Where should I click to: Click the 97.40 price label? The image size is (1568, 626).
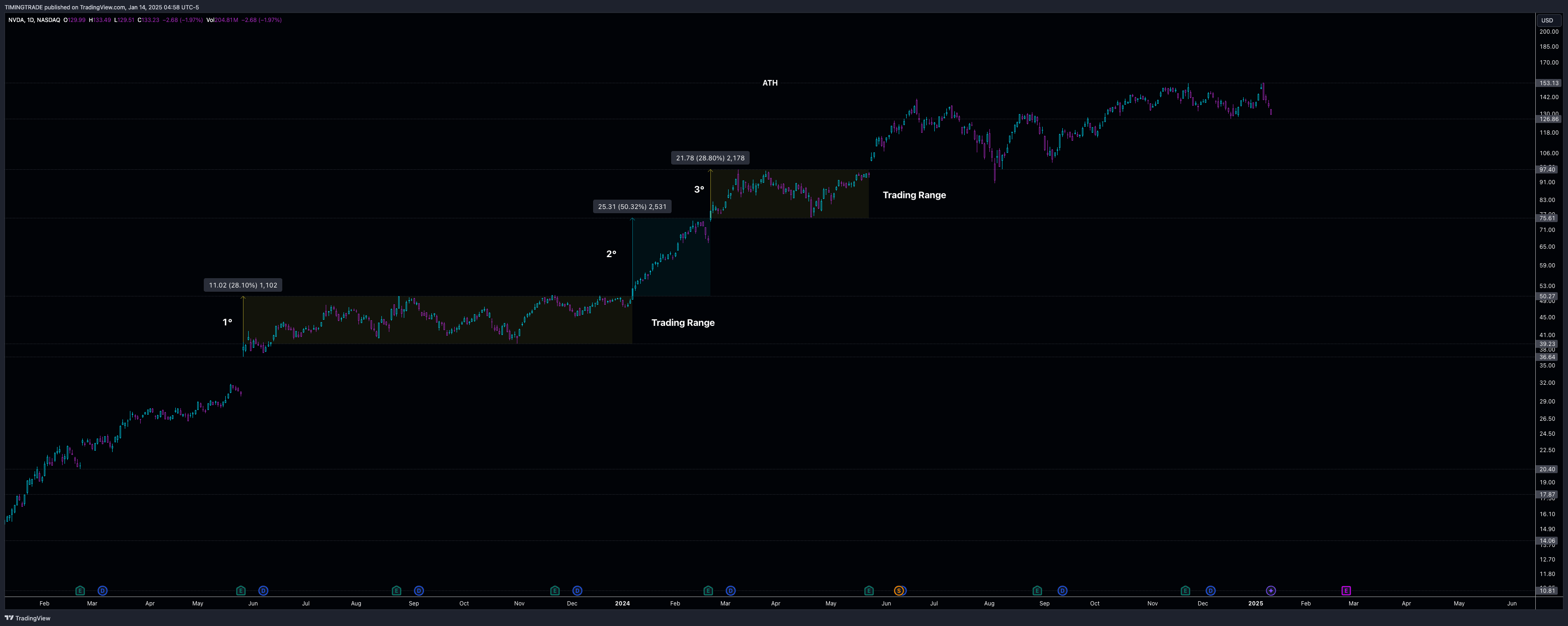(x=1547, y=169)
